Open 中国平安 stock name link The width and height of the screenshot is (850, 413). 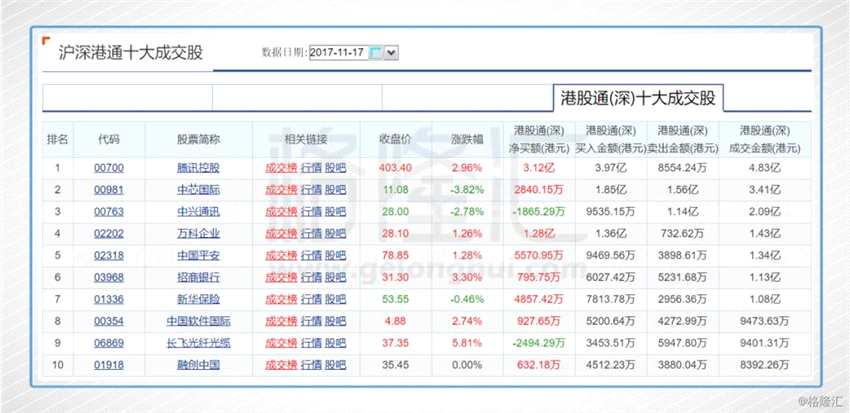198,255
